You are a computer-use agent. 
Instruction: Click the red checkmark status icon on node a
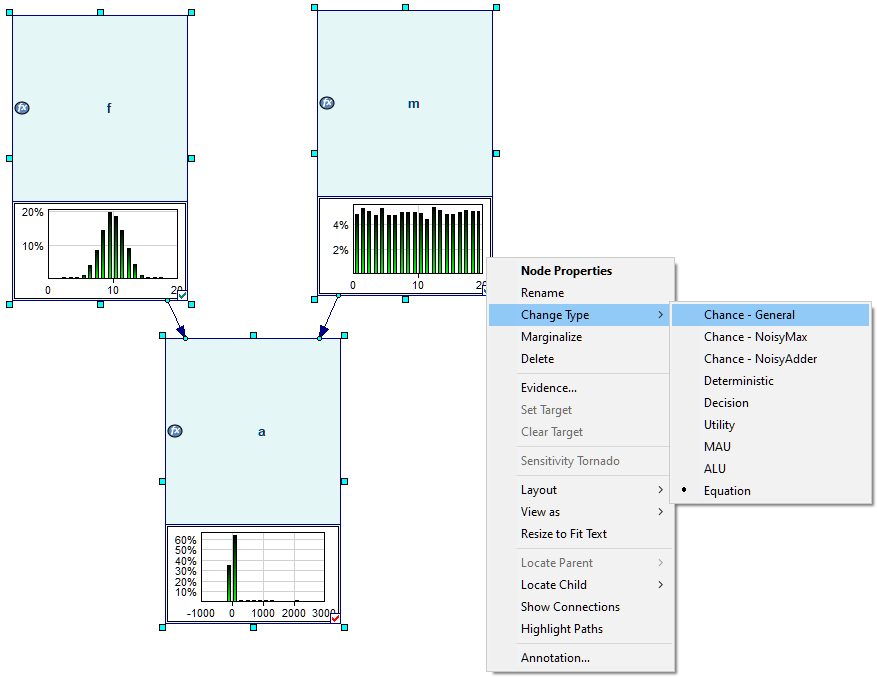point(335,618)
